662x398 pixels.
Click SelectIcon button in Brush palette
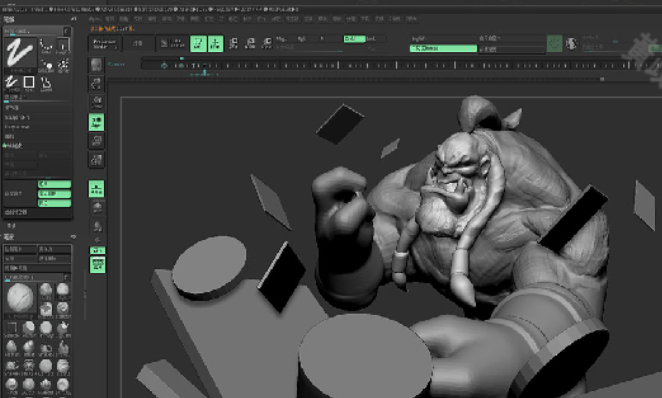click(54, 258)
